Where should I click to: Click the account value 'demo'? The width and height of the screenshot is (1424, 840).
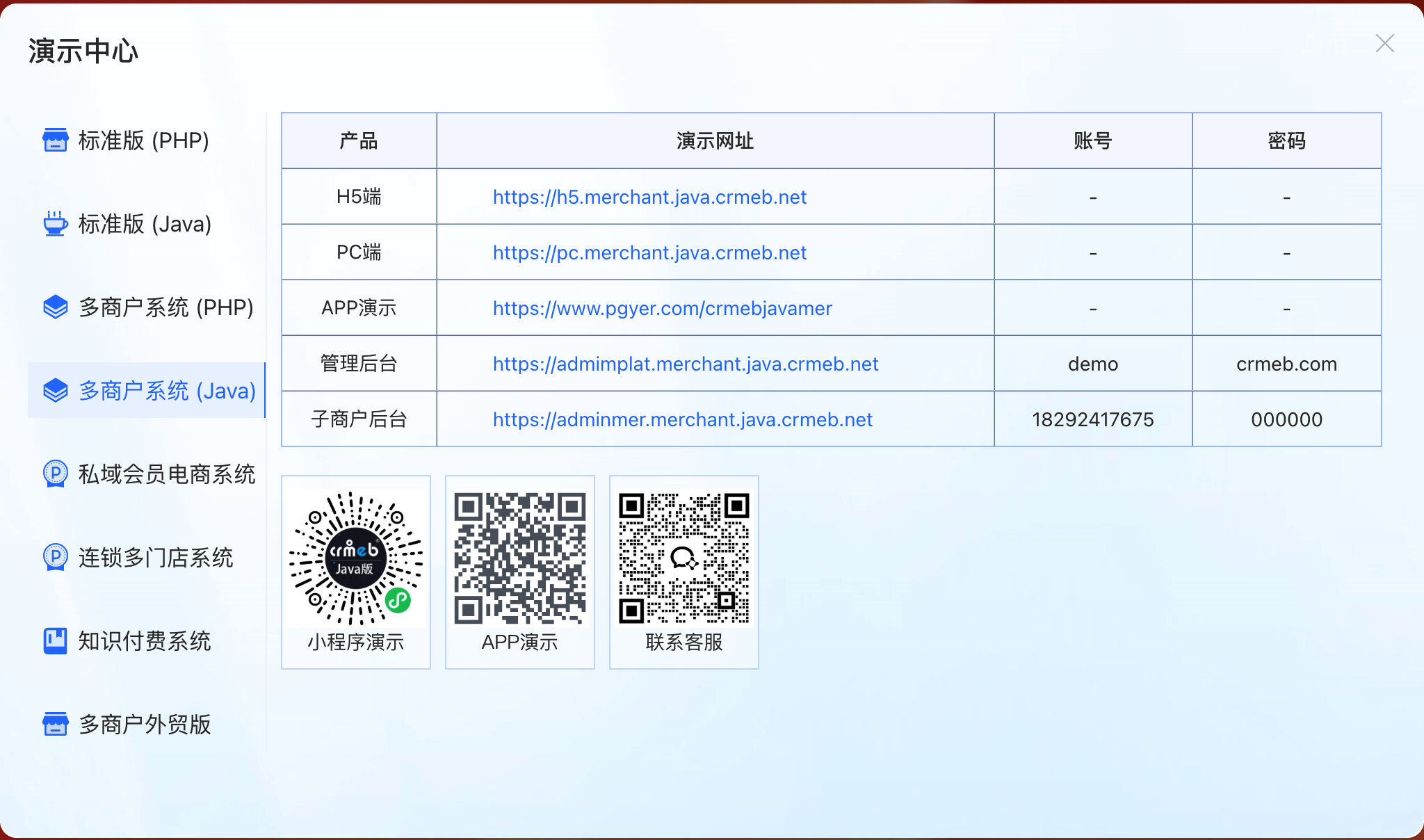1093,364
